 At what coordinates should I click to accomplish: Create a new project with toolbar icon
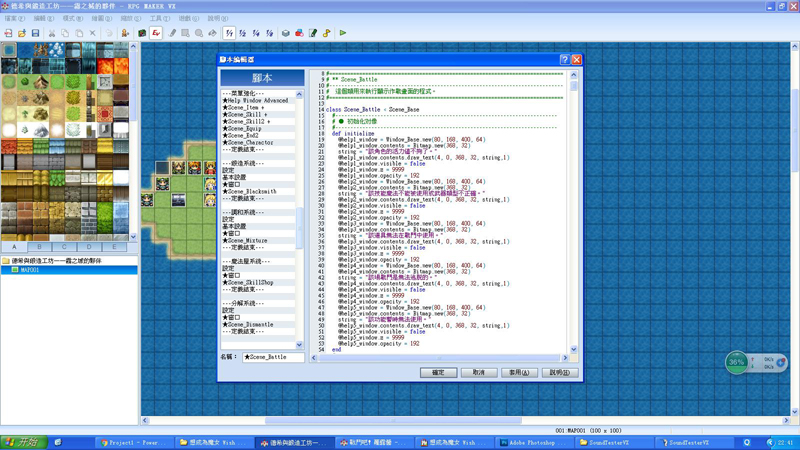coord(8,33)
